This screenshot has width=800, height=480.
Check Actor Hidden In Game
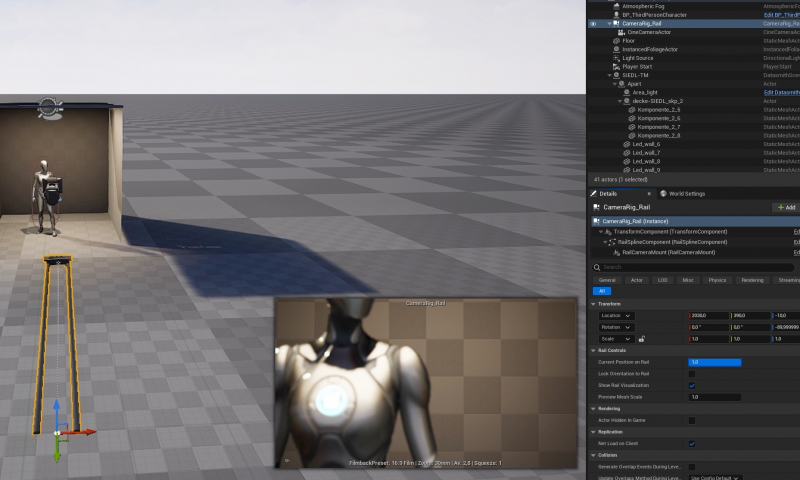click(x=692, y=420)
